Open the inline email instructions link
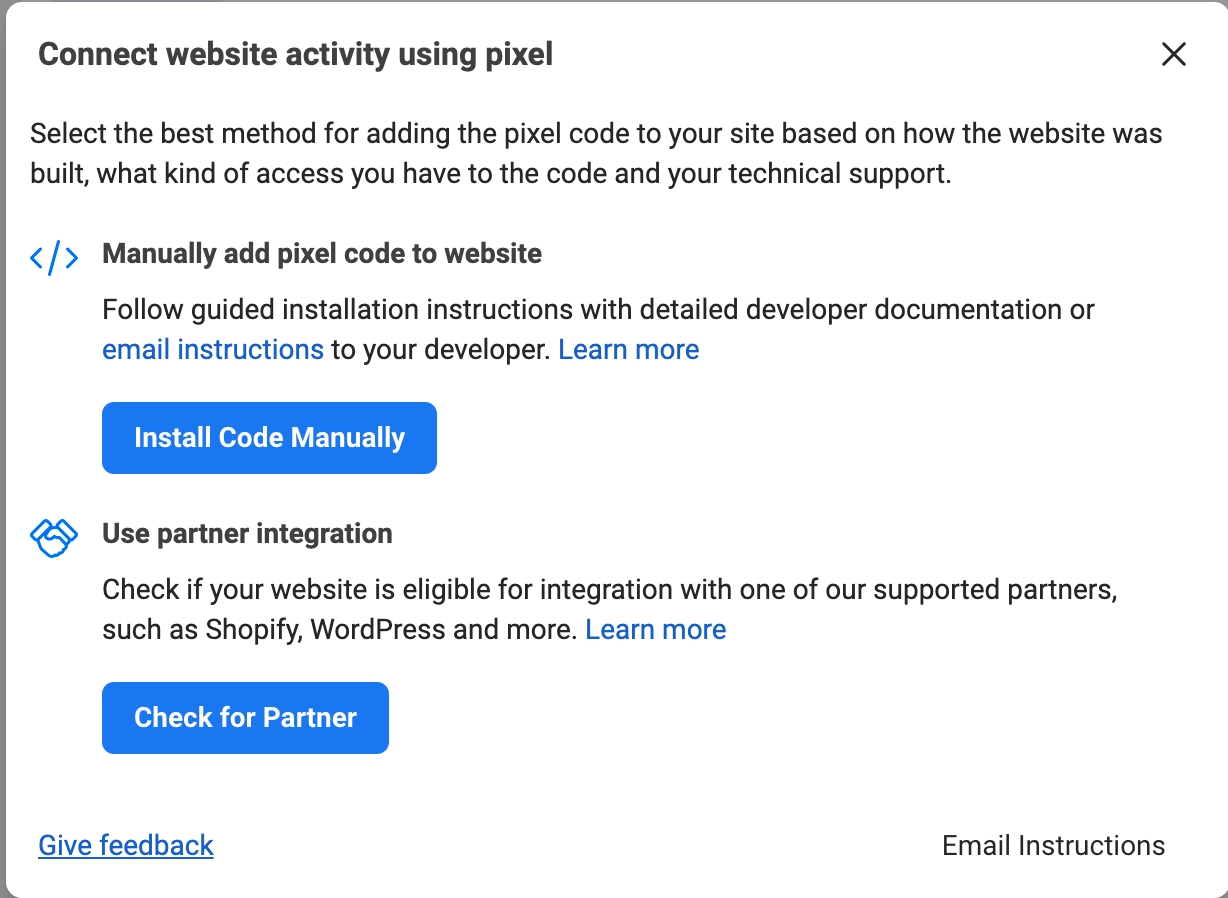Screen dimensions: 1228x898 (x=213, y=350)
